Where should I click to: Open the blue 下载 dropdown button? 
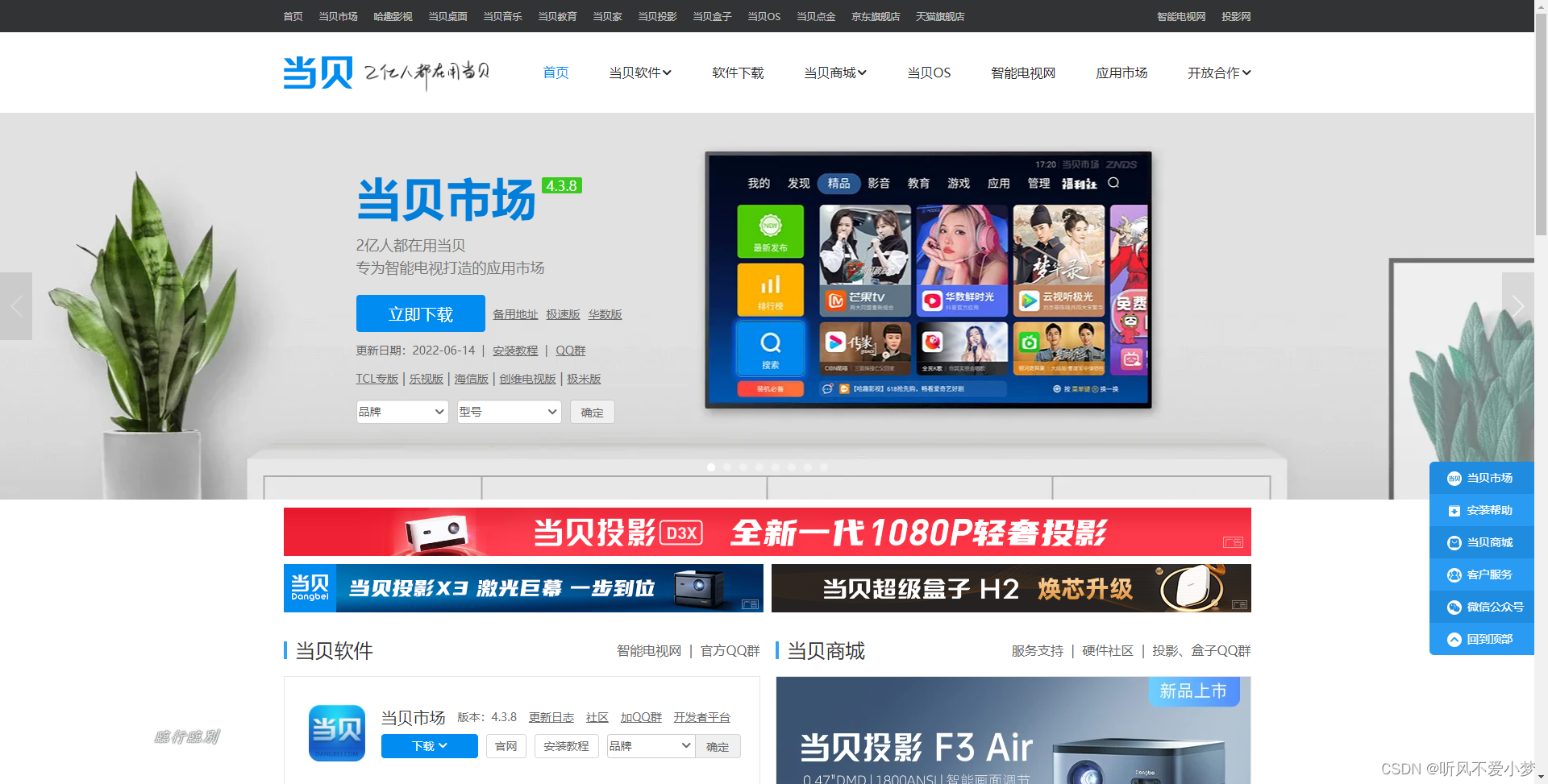430,746
